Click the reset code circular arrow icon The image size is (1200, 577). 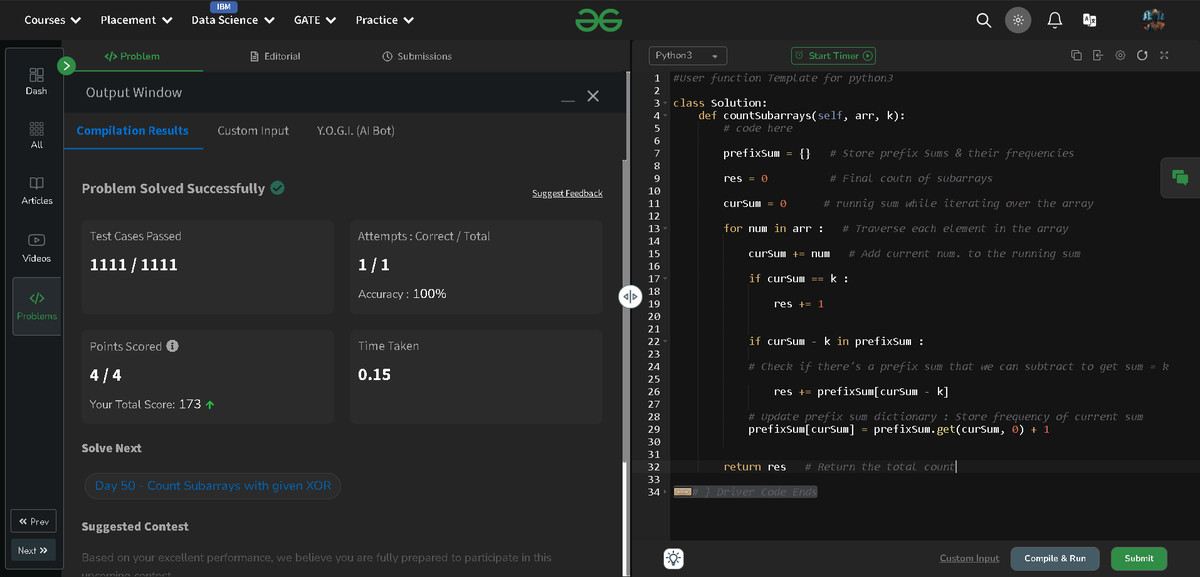(1142, 56)
